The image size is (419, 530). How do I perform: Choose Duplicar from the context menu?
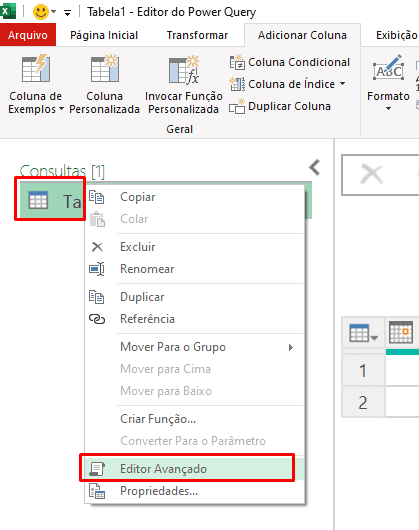click(x=195, y=297)
